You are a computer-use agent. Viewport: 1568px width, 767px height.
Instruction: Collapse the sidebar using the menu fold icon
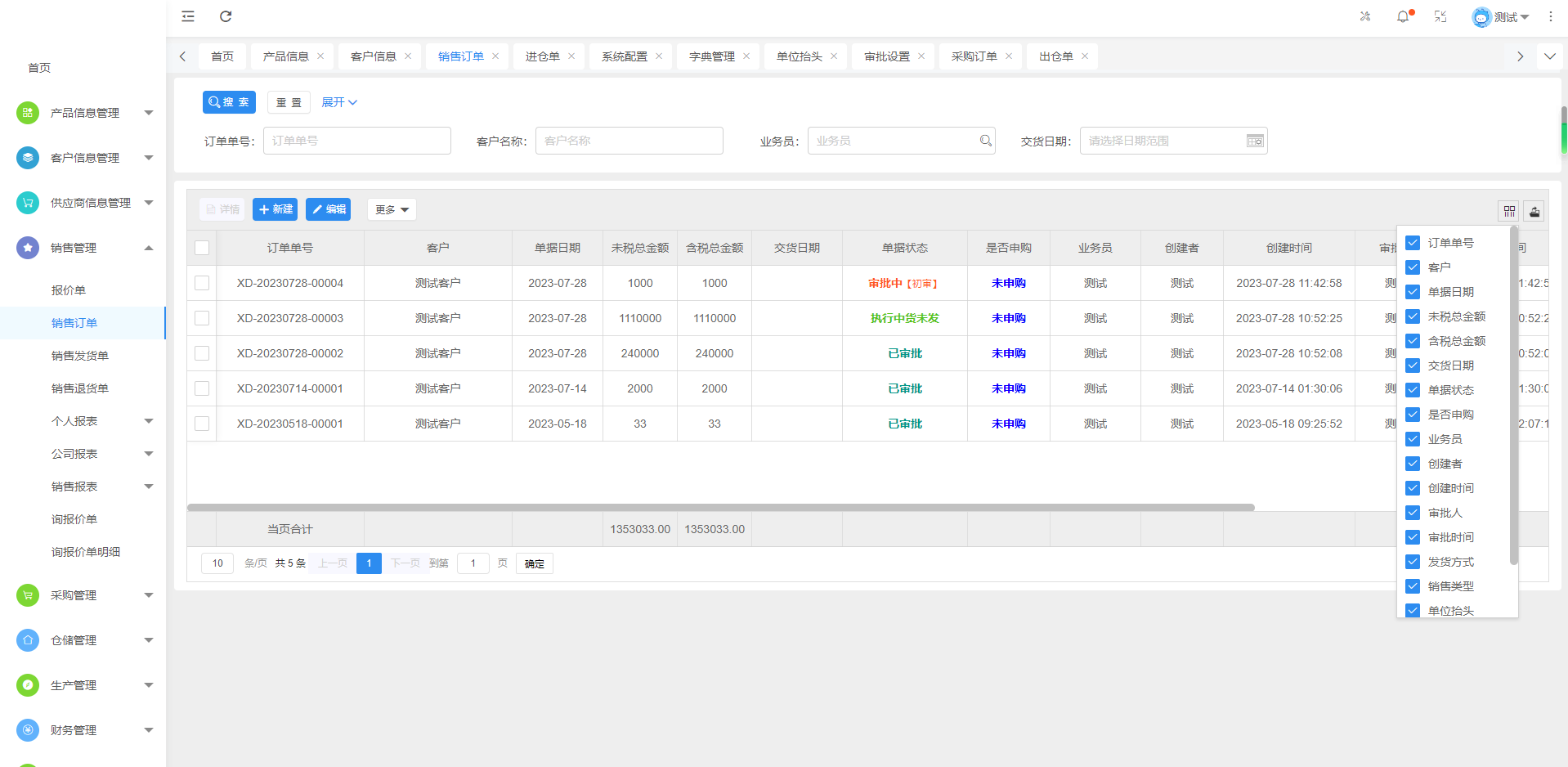(188, 16)
